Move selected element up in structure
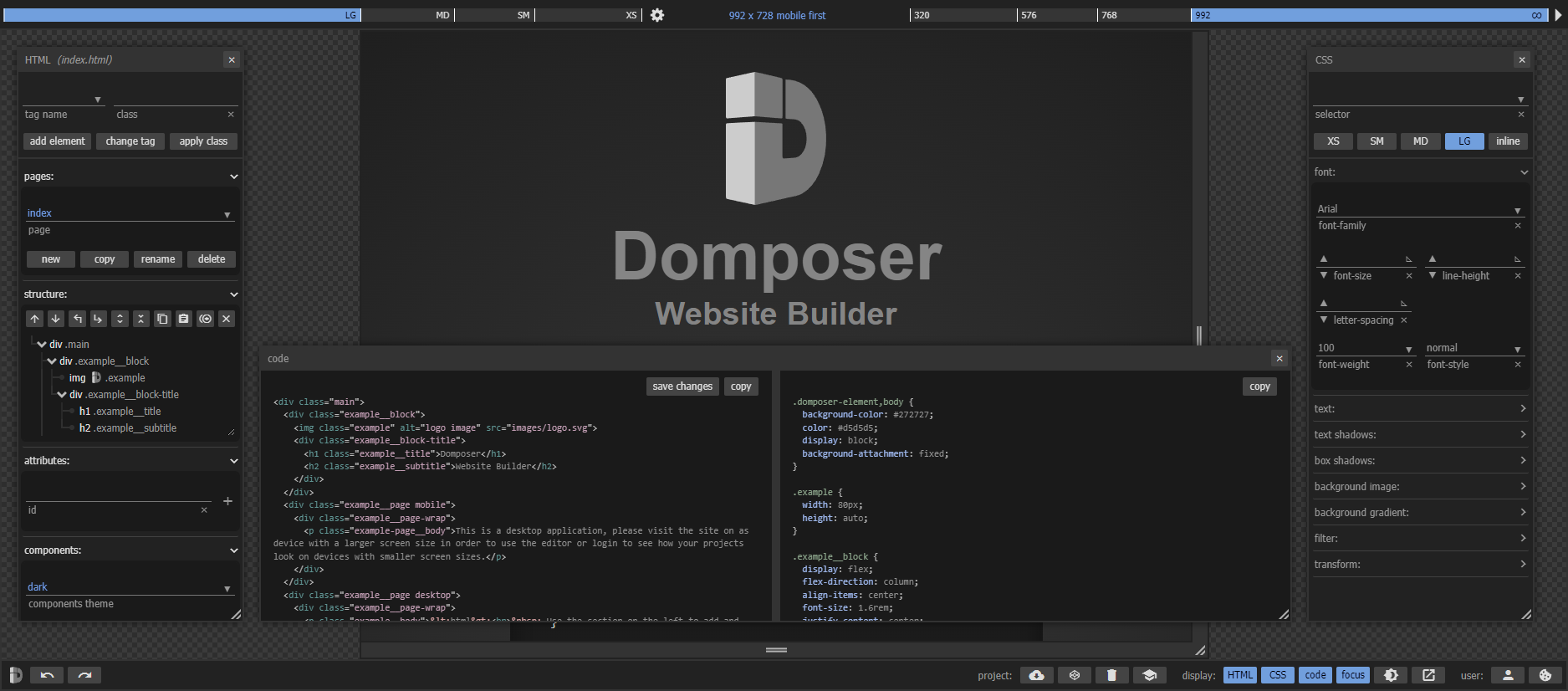The image size is (1568, 691). pyautogui.click(x=34, y=319)
